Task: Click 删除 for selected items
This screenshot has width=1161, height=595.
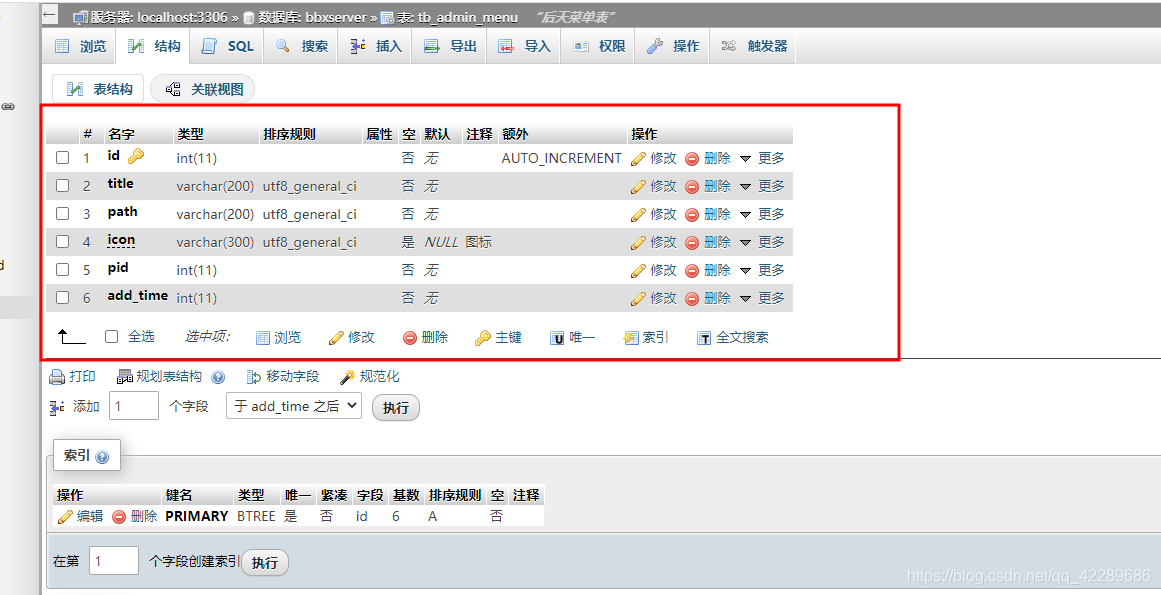Action: [x=425, y=337]
